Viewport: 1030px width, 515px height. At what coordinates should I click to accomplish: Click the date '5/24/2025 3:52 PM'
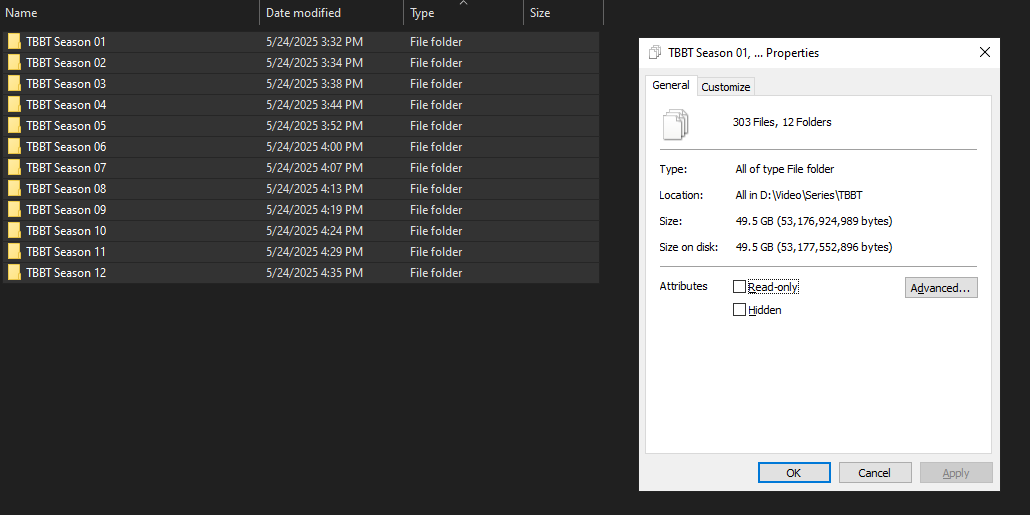tap(314, 126)
